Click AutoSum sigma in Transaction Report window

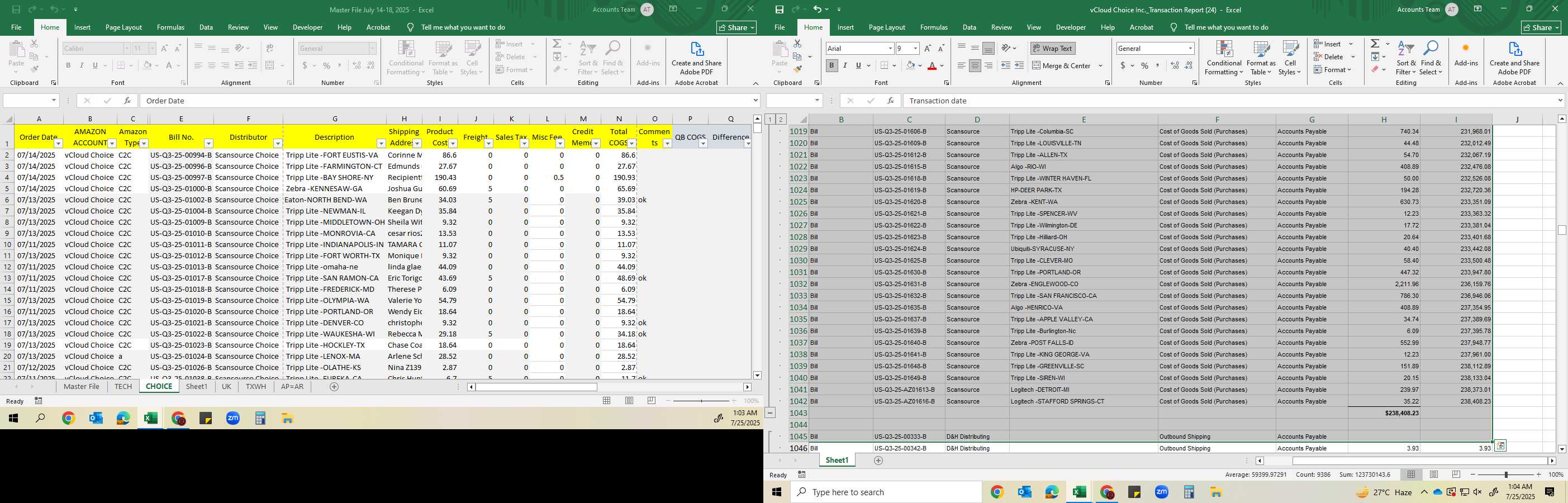tap(1375, 44)
